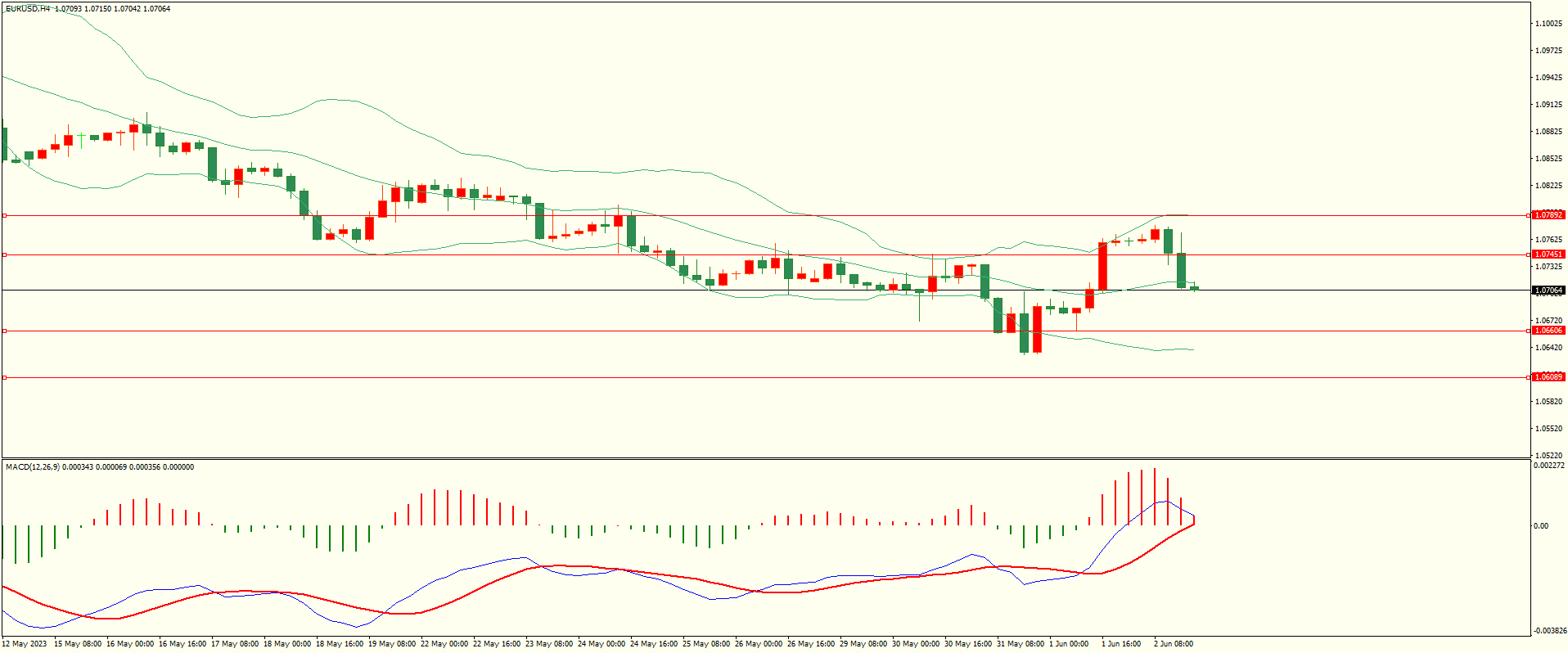The image size is (1568, 653).
Task: Click the 1.05820 price axis value
Action: pos(1548,402)
